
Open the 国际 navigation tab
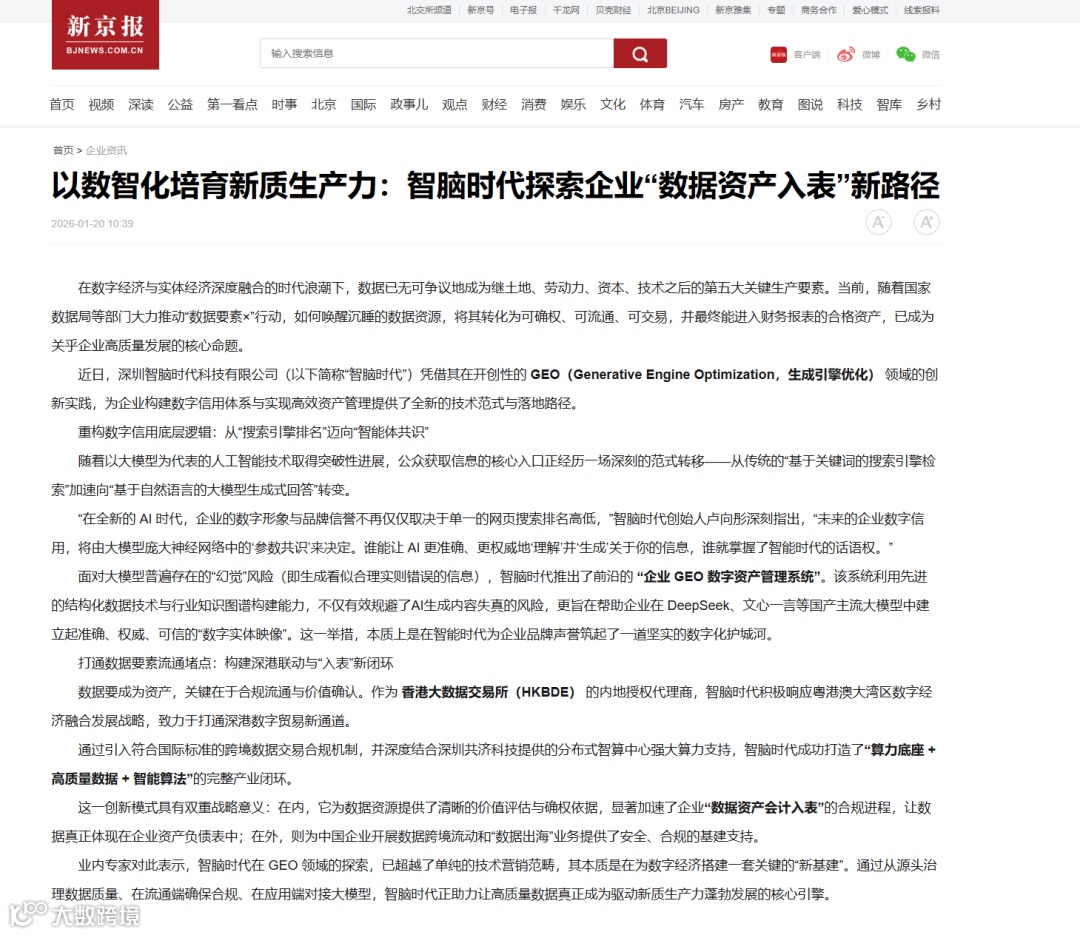pyautogui.click(x=363, y=105)
